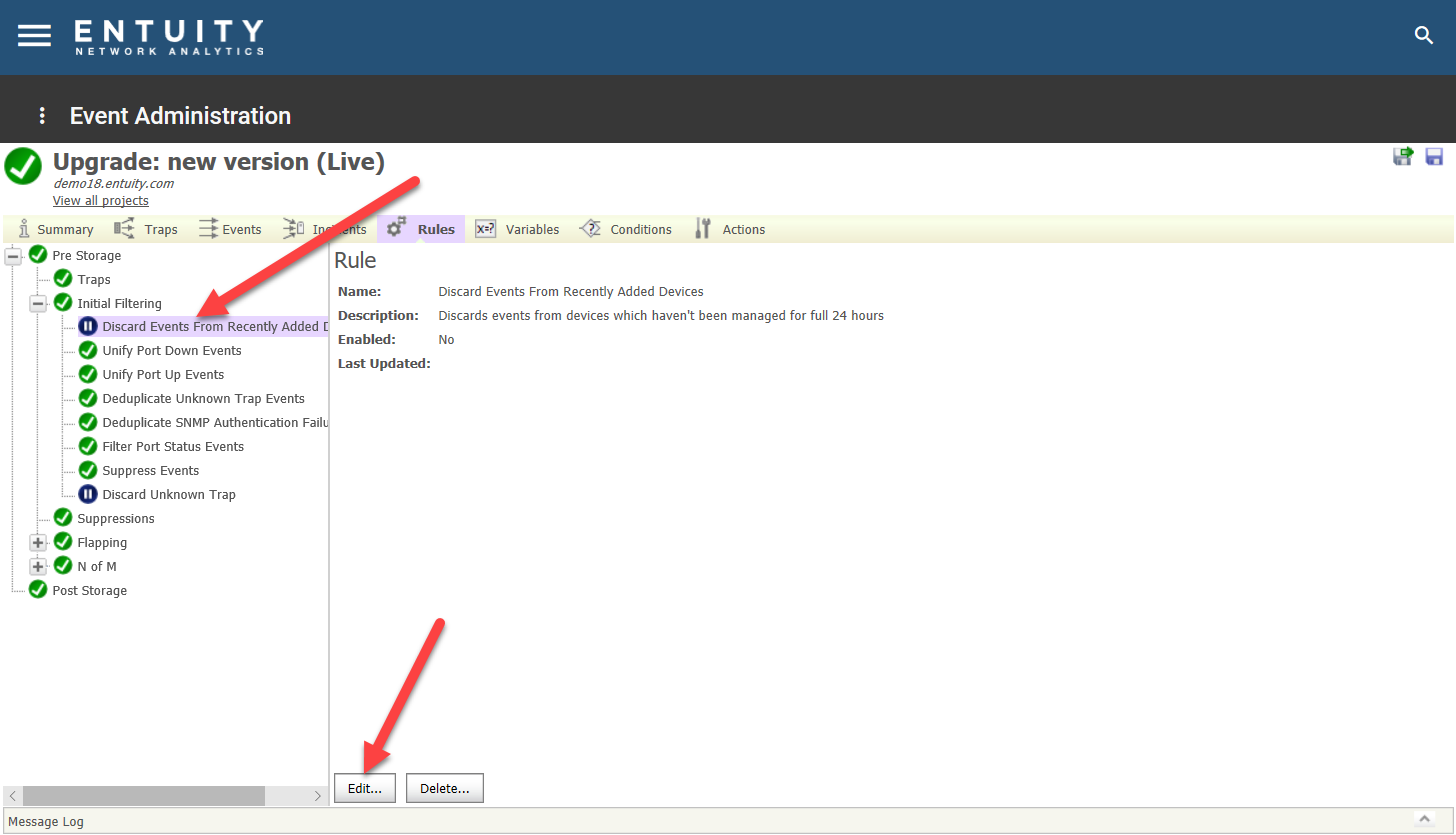Click the large green project status checkmark
Image resolution: width=1456 pixels, height=835 pixels.
pyautogui.click(x=23, y=166)
